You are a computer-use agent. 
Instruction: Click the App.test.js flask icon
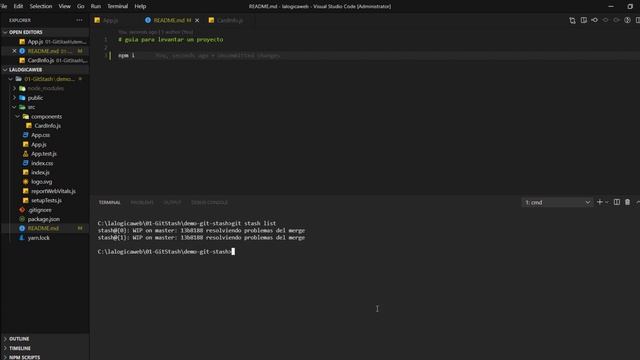[26, 154]
